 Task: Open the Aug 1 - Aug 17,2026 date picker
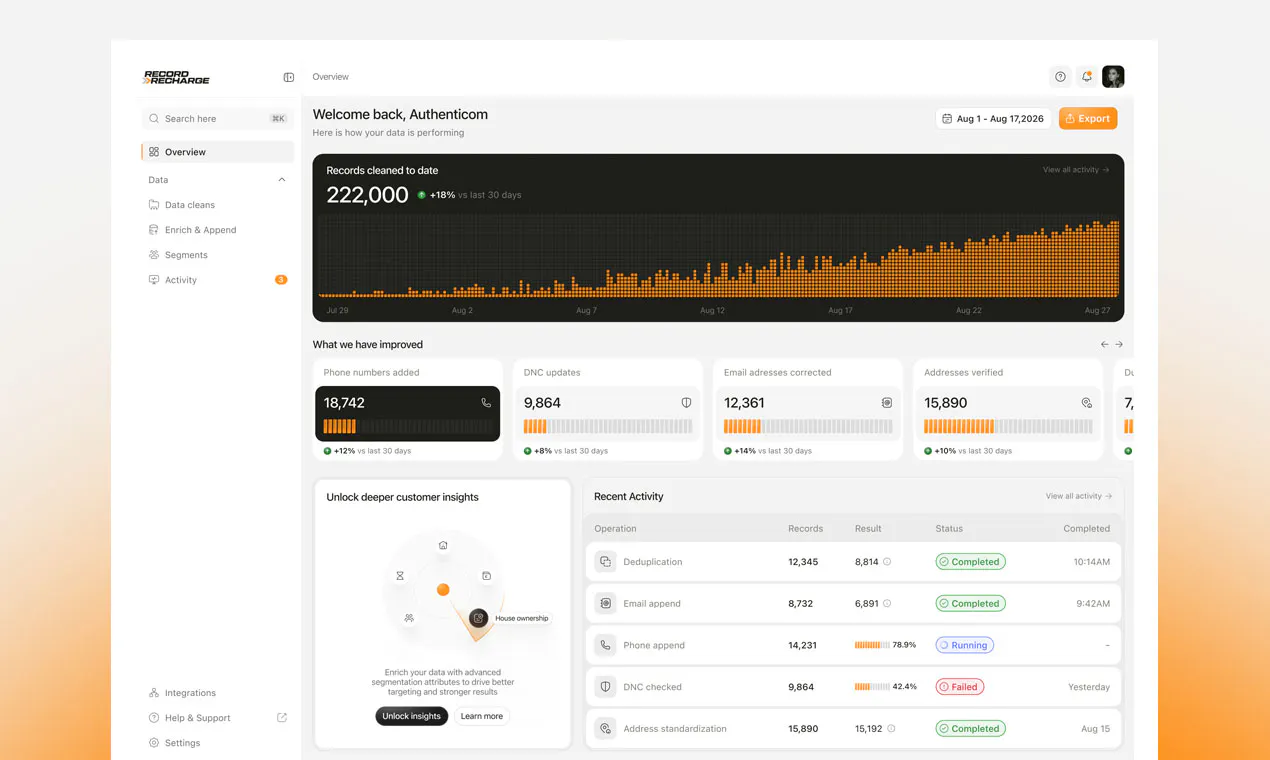993,118
